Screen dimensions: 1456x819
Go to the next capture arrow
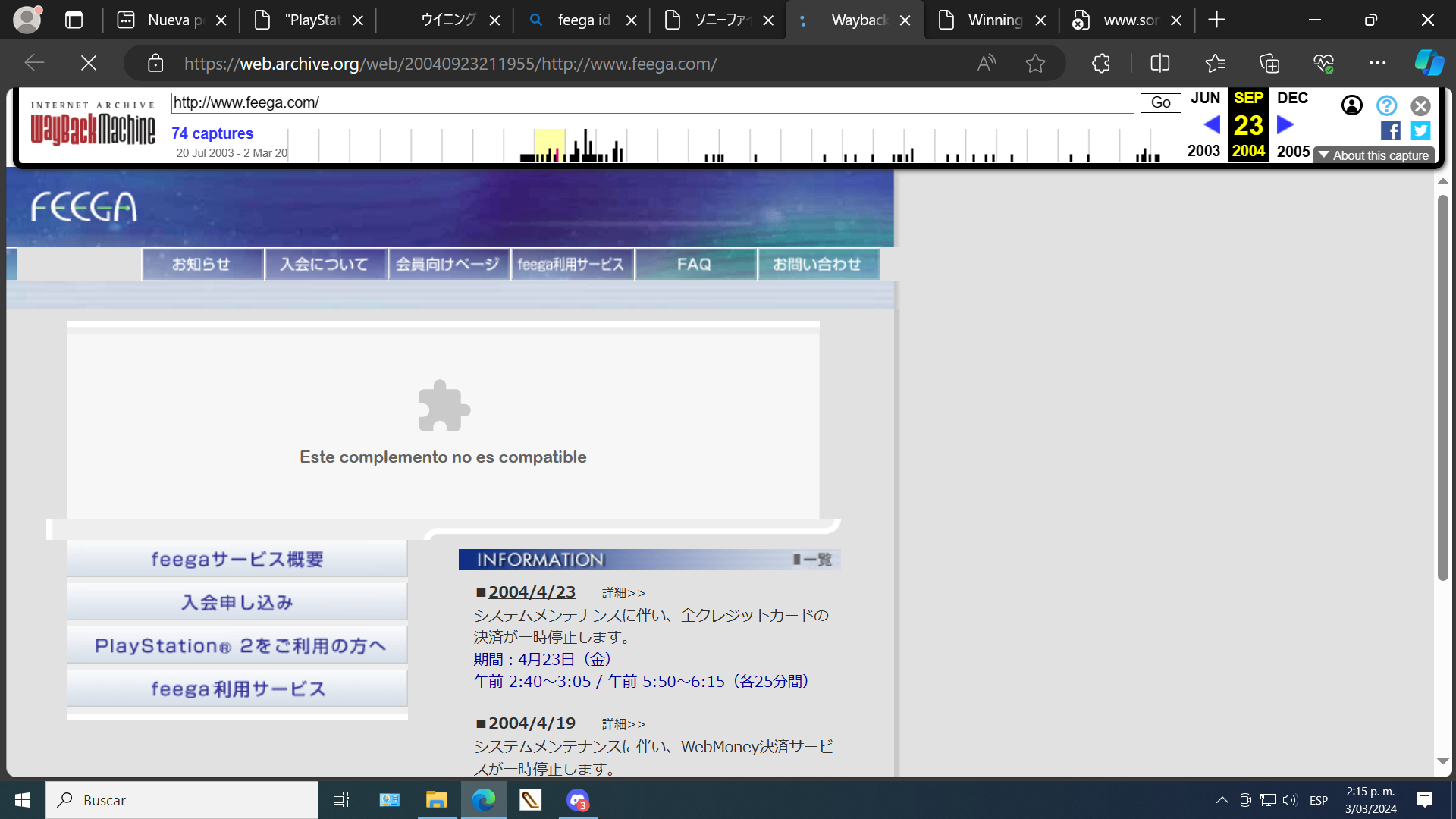tap(1285, 124)
